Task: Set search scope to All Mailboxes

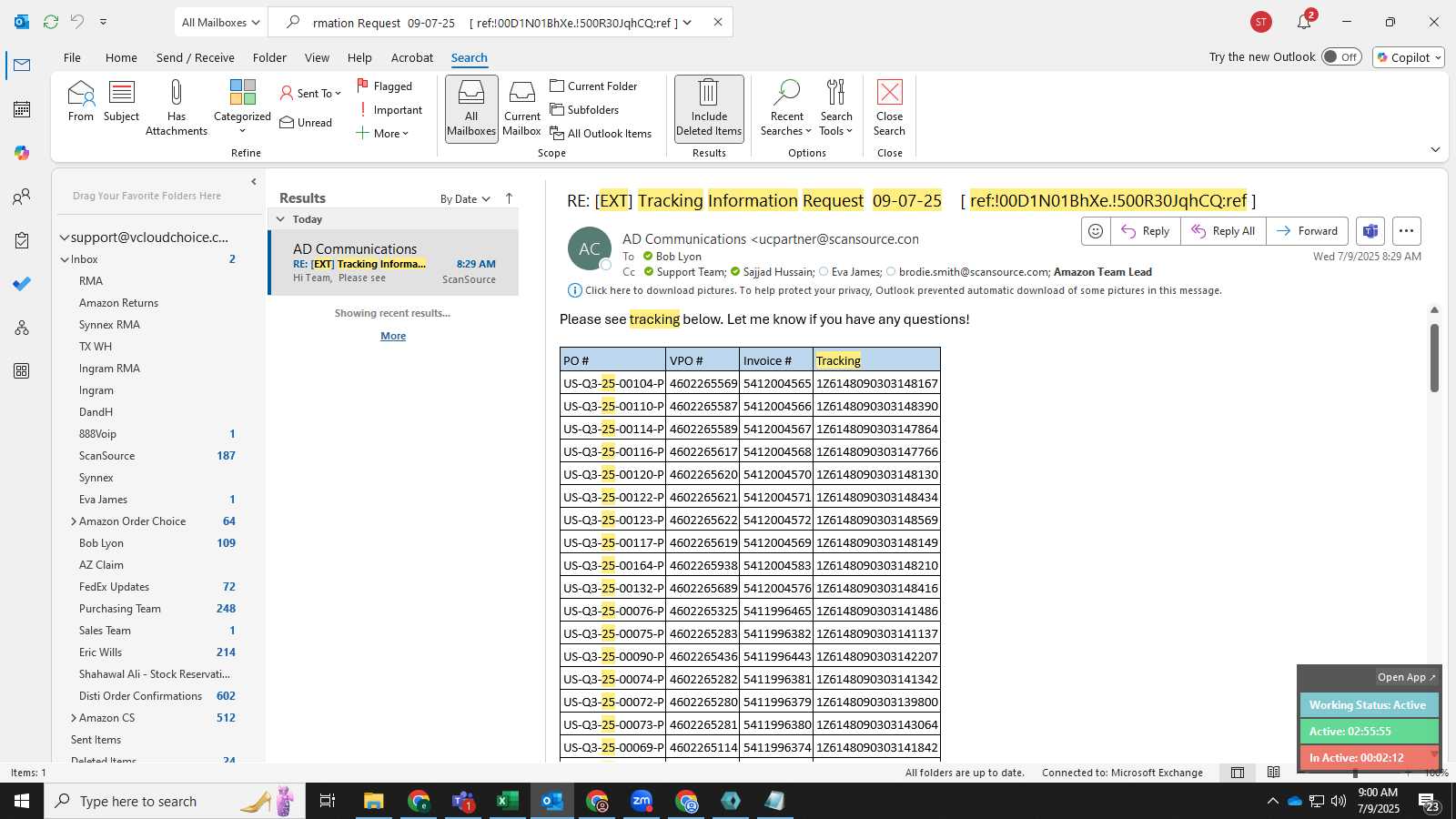Action: 471,108
